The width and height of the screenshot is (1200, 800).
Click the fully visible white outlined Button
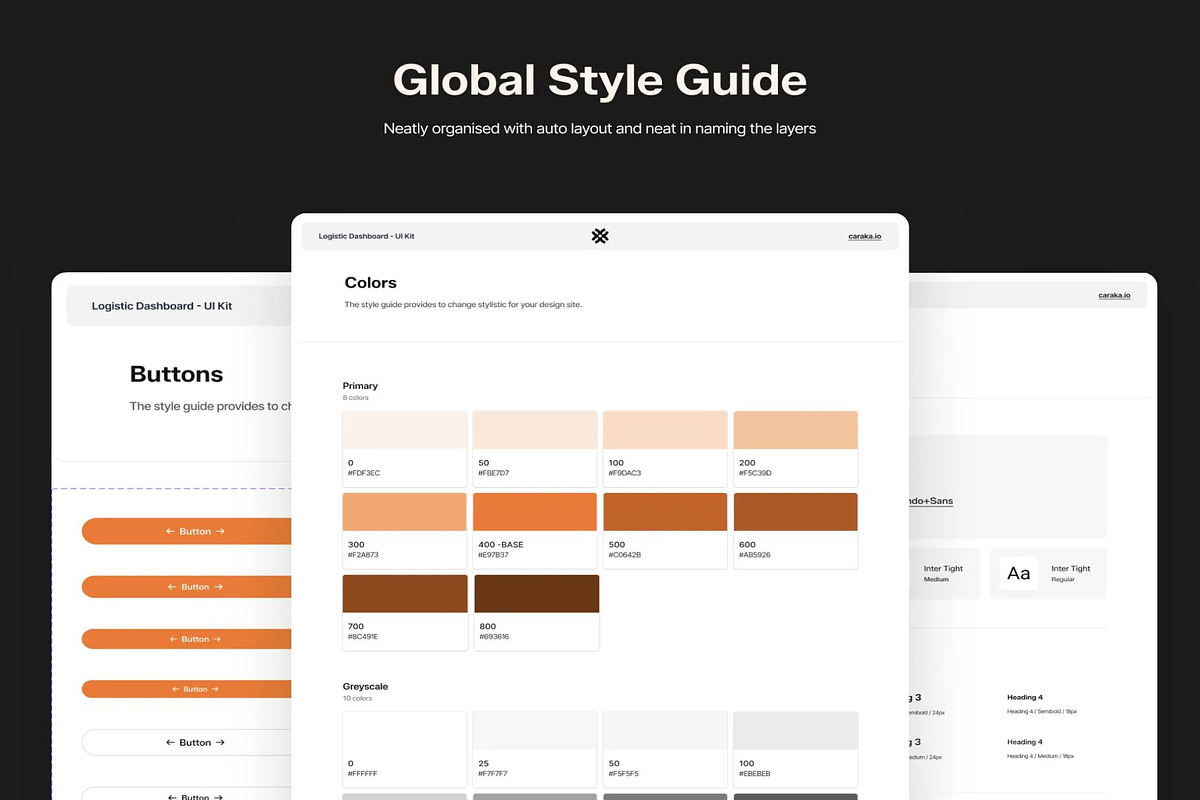click(x=186, y=742)
